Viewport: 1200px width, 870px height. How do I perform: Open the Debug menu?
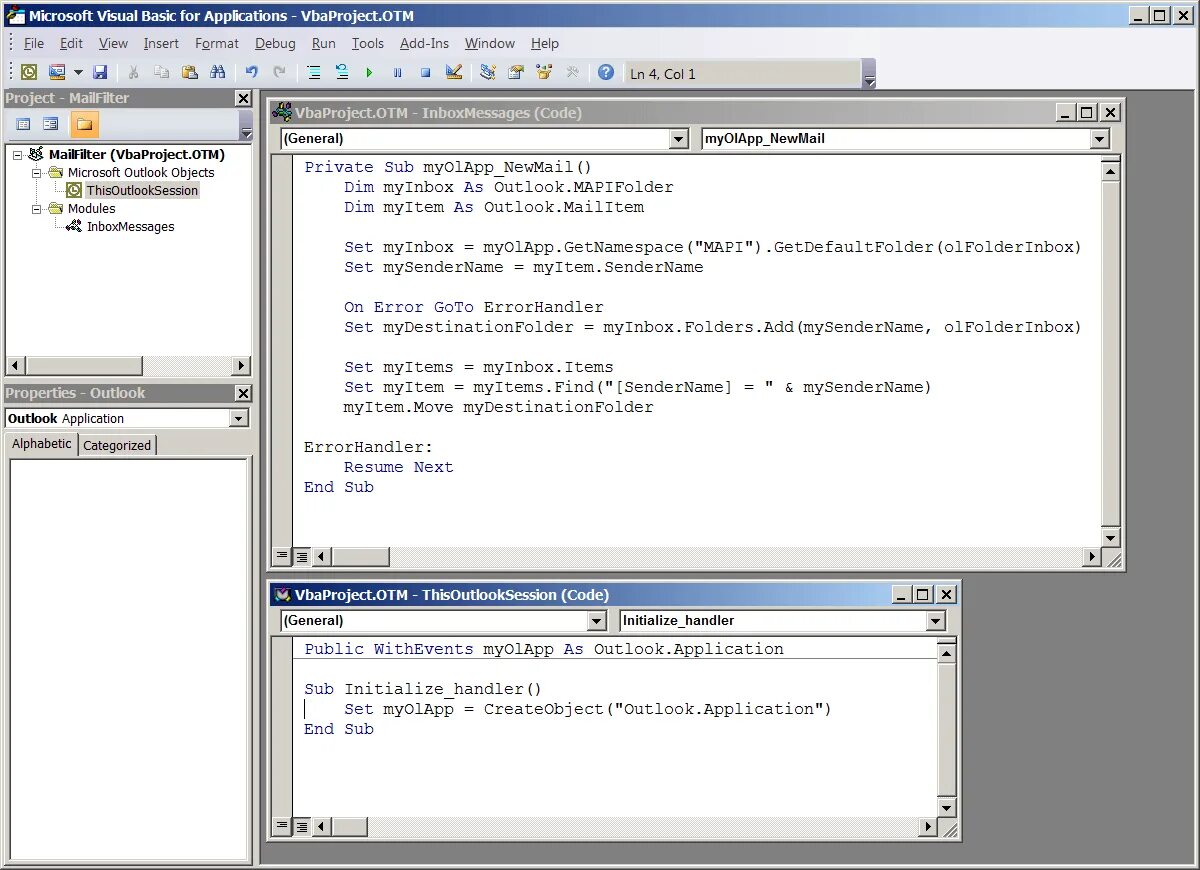tap(275, 43)
